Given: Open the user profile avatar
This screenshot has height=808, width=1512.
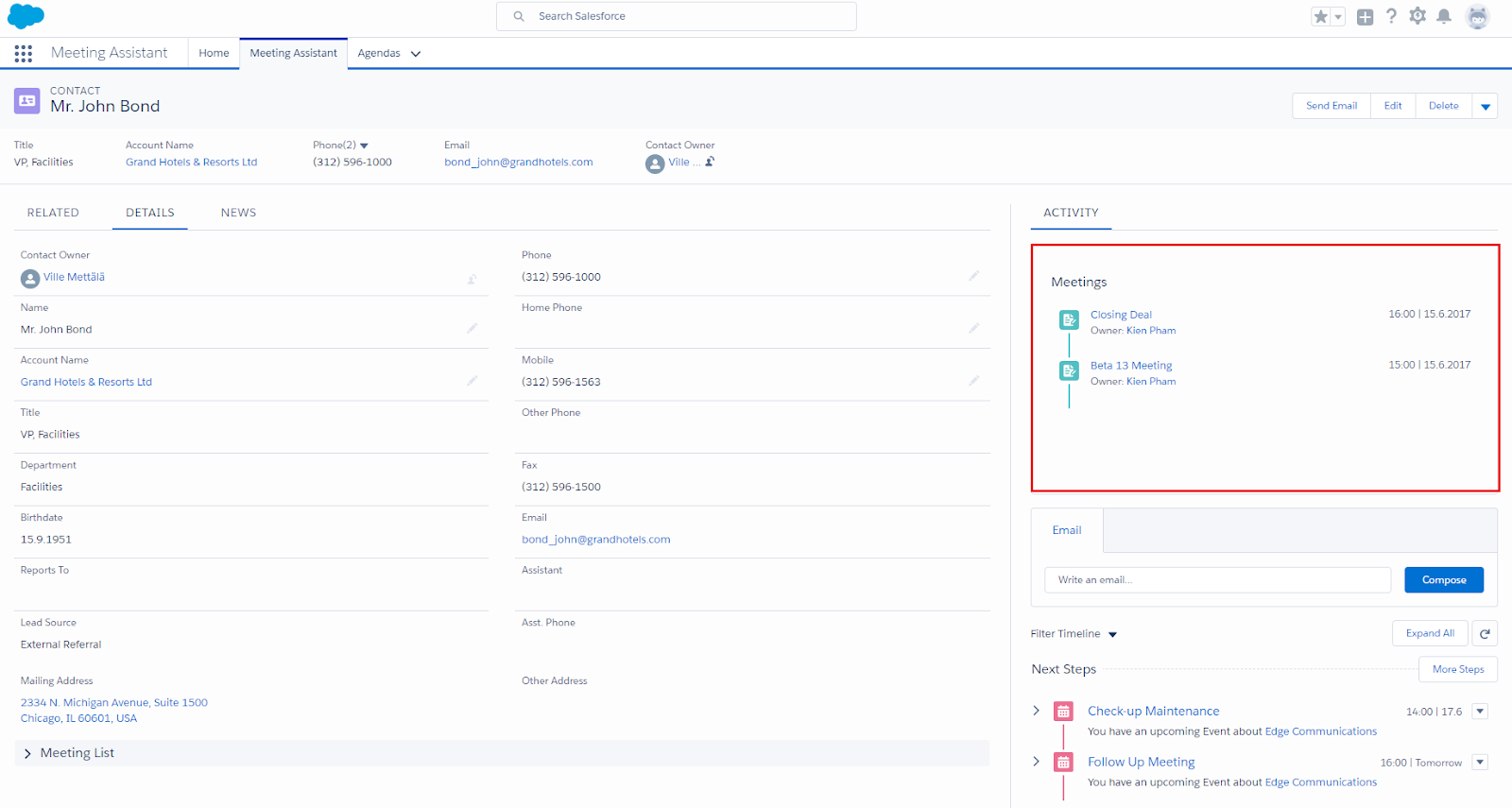Looking at the screenshot, I should 1478,16.
